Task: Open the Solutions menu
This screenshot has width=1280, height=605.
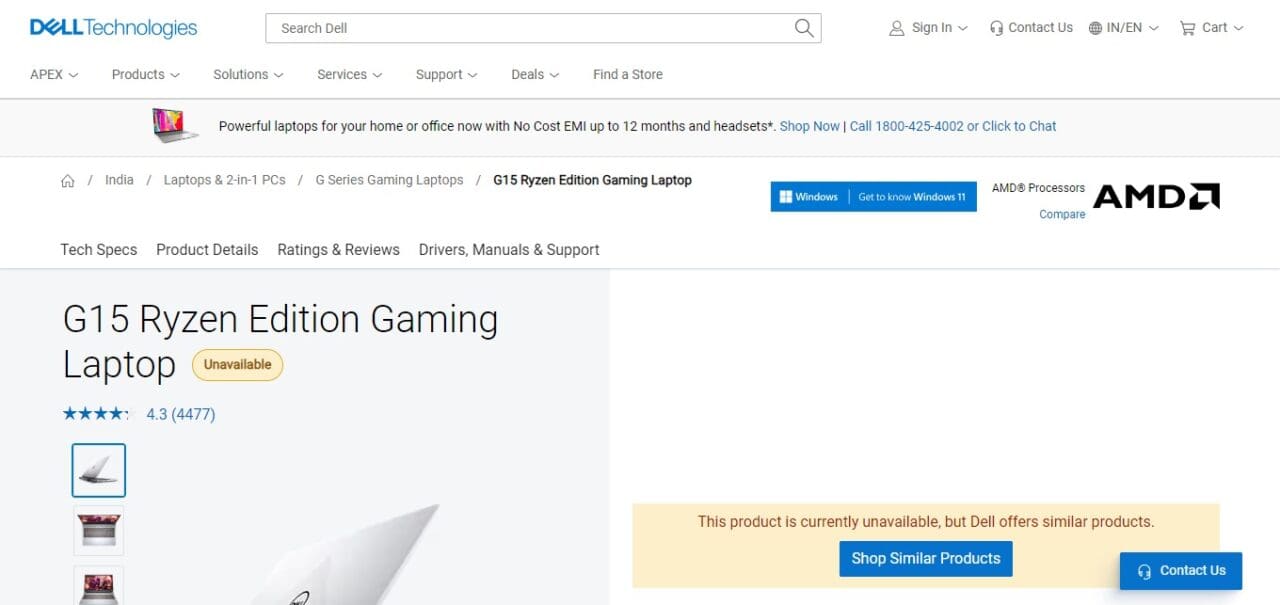Action: 248,74
